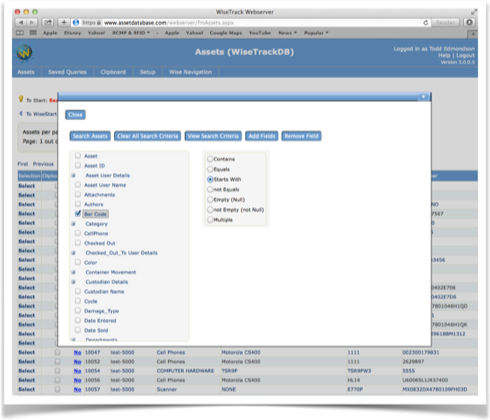The height and width of the screenshot is (420, 490).
Task: Click the No link for asset 10047
Action: click(x=77, y=352)
